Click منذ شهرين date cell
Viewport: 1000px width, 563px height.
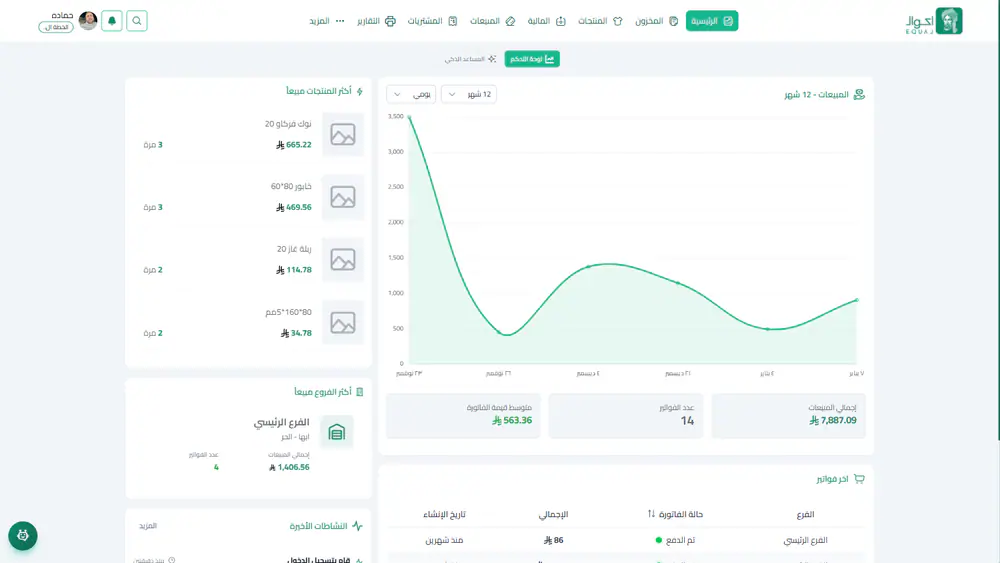click(445, 540)
